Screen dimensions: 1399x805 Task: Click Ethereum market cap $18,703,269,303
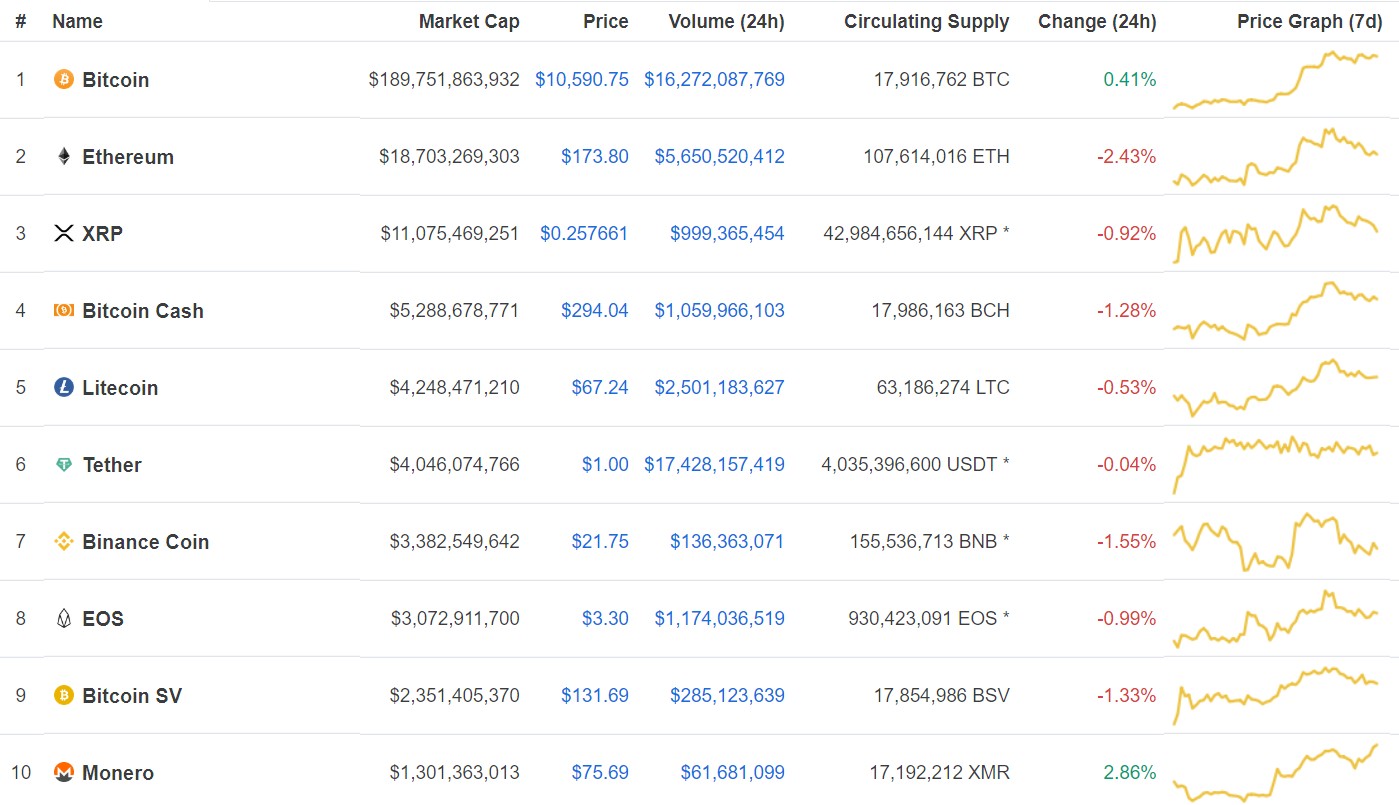tap(450, 156)
